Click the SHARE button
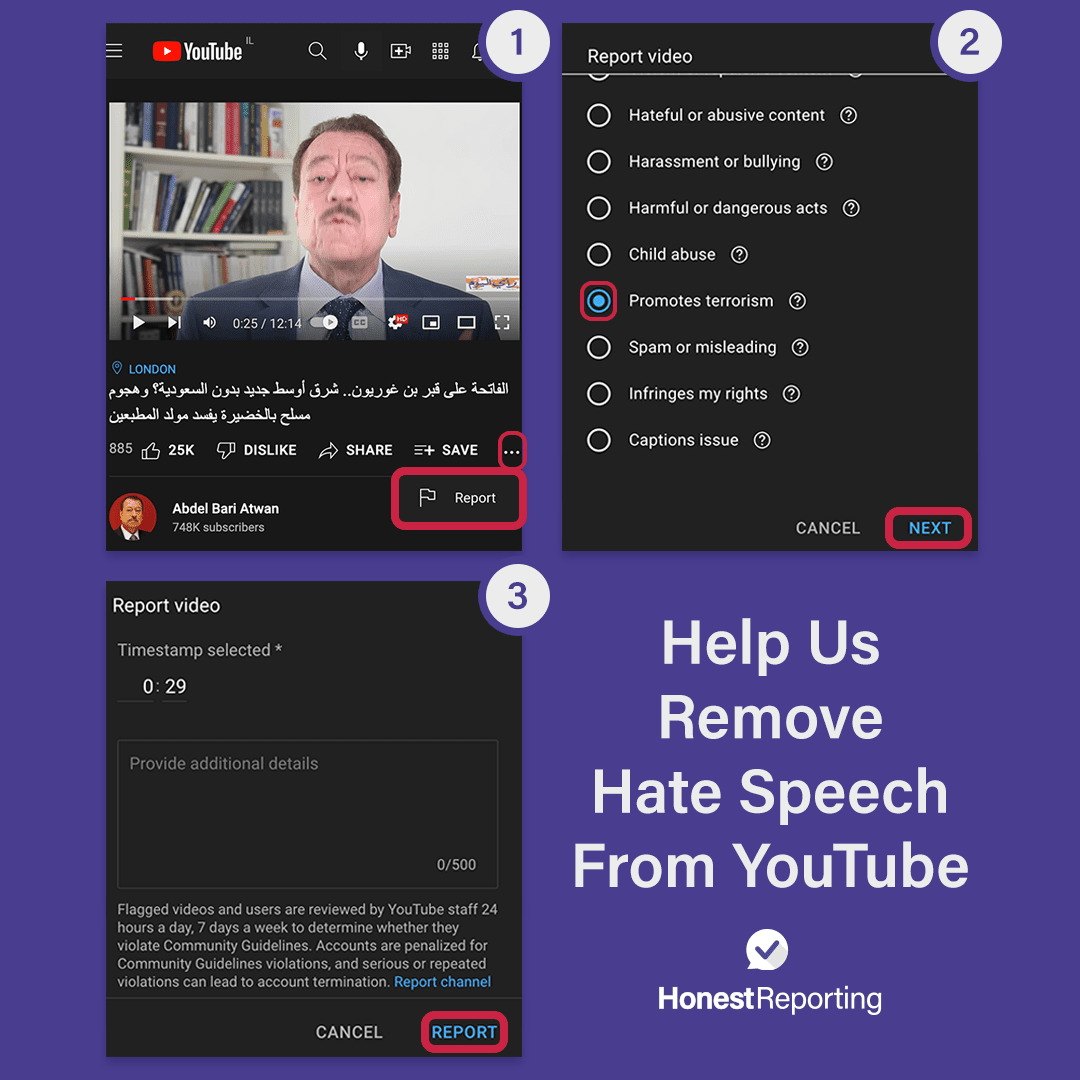 [355, 450]
